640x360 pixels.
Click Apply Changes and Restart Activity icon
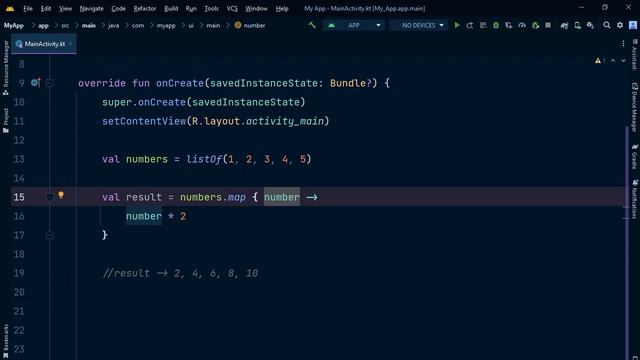tap(470, 25)
